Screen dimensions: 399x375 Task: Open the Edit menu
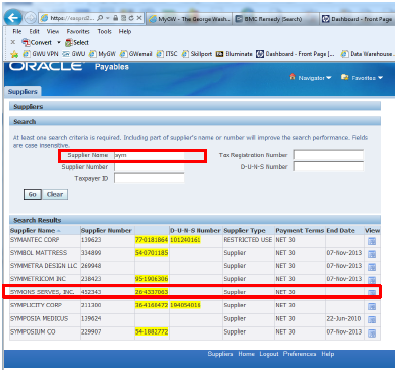35,31
